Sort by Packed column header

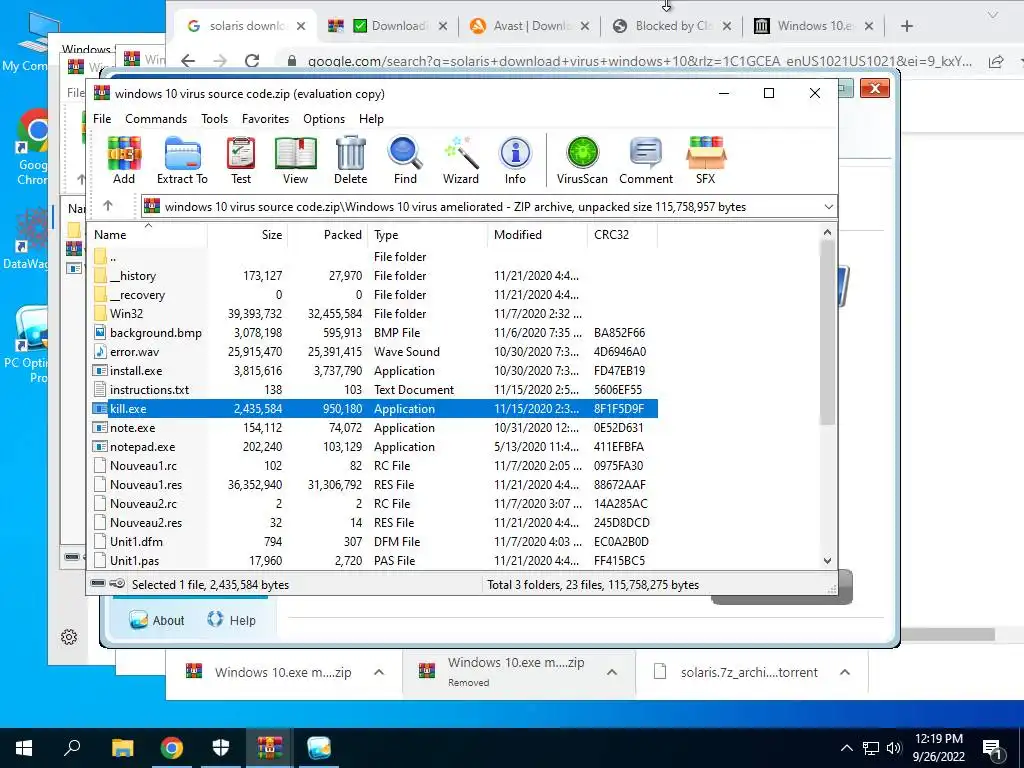coord(327,234)
